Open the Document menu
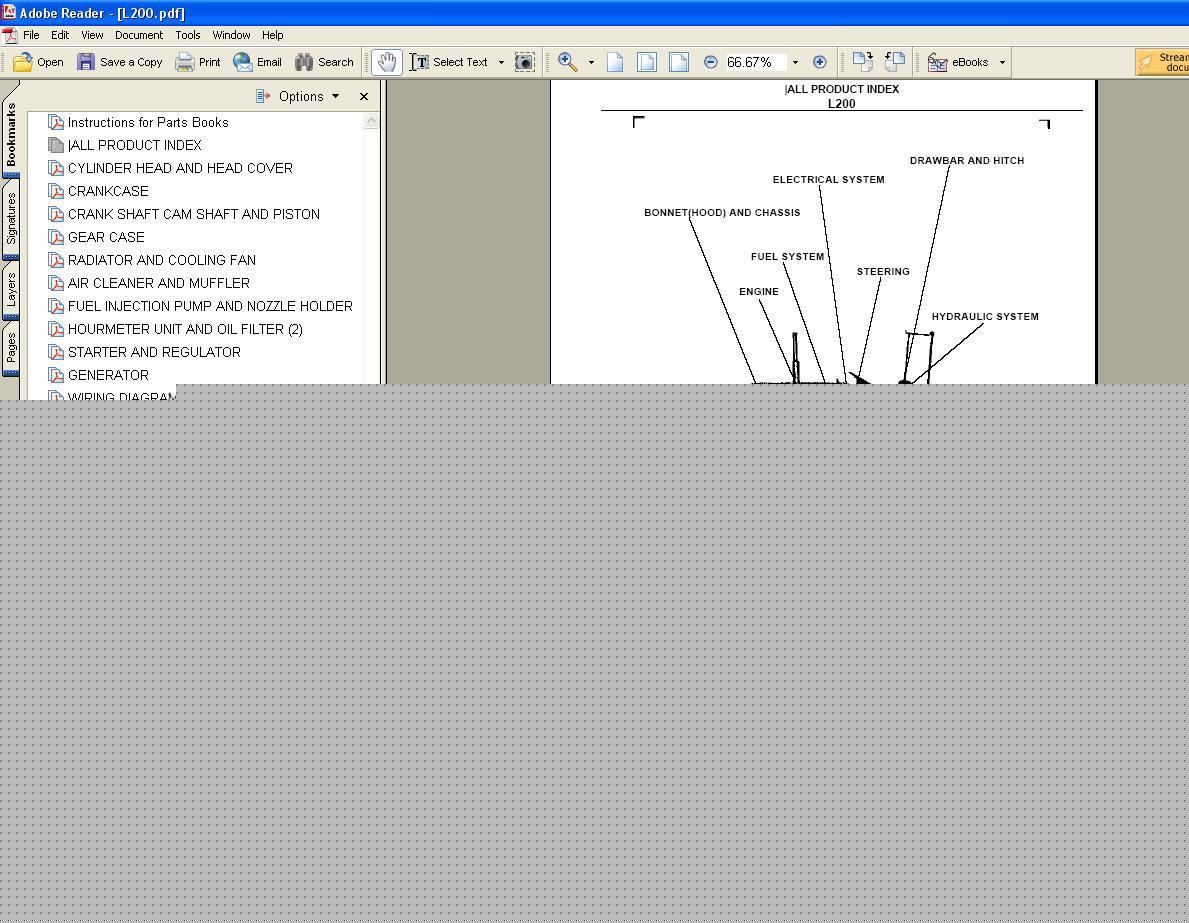 (139, 35)
